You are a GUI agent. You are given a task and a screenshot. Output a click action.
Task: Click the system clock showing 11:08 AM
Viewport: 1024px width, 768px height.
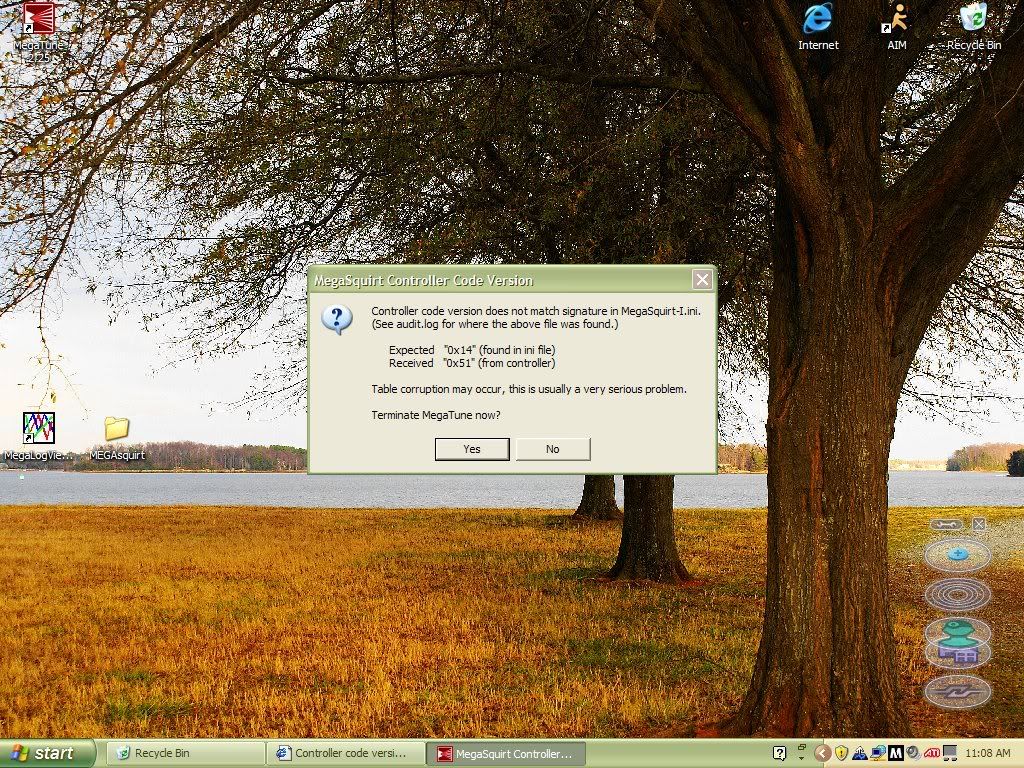click(x=987, y=753)
